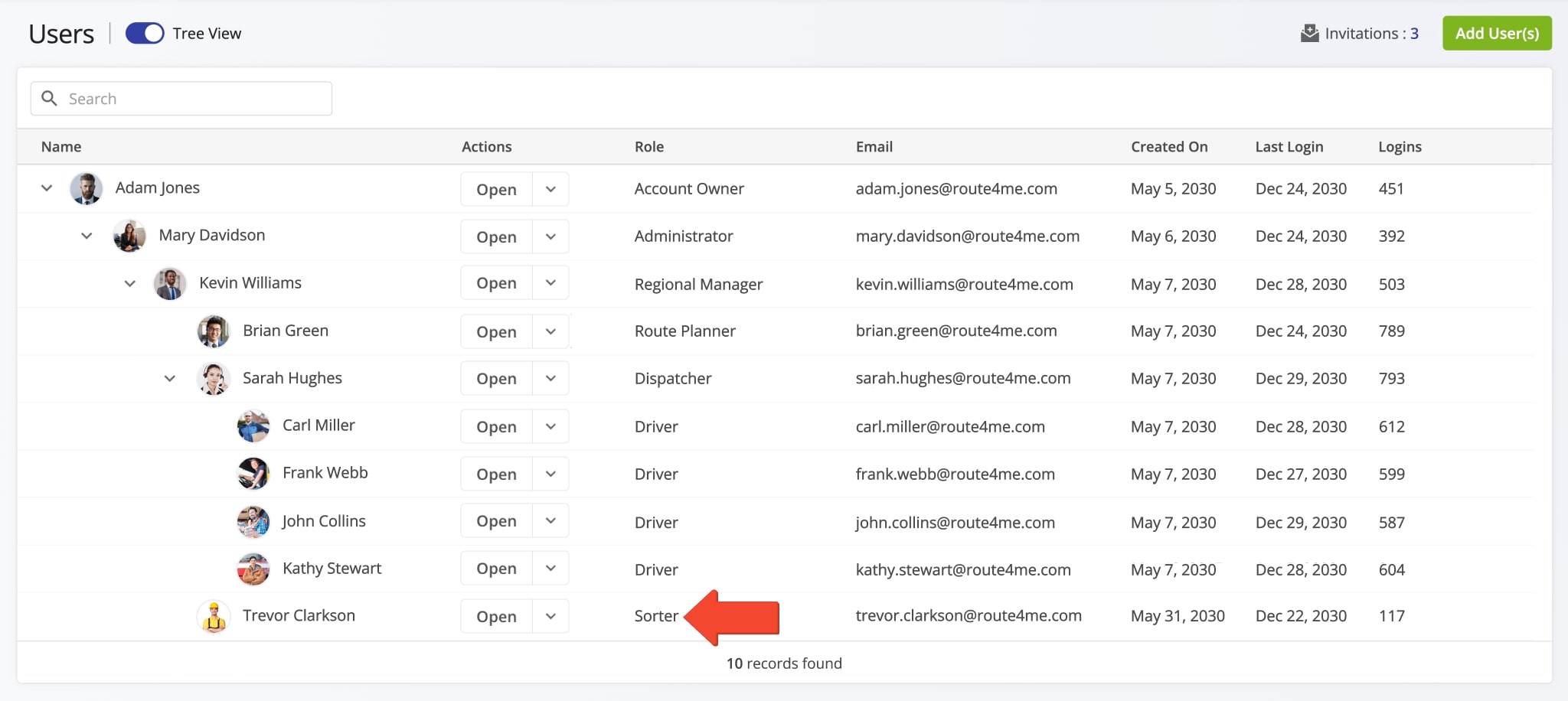Click the Regional Manager role cell
The height and width of the screenshot is (701, 1568).
698,285
